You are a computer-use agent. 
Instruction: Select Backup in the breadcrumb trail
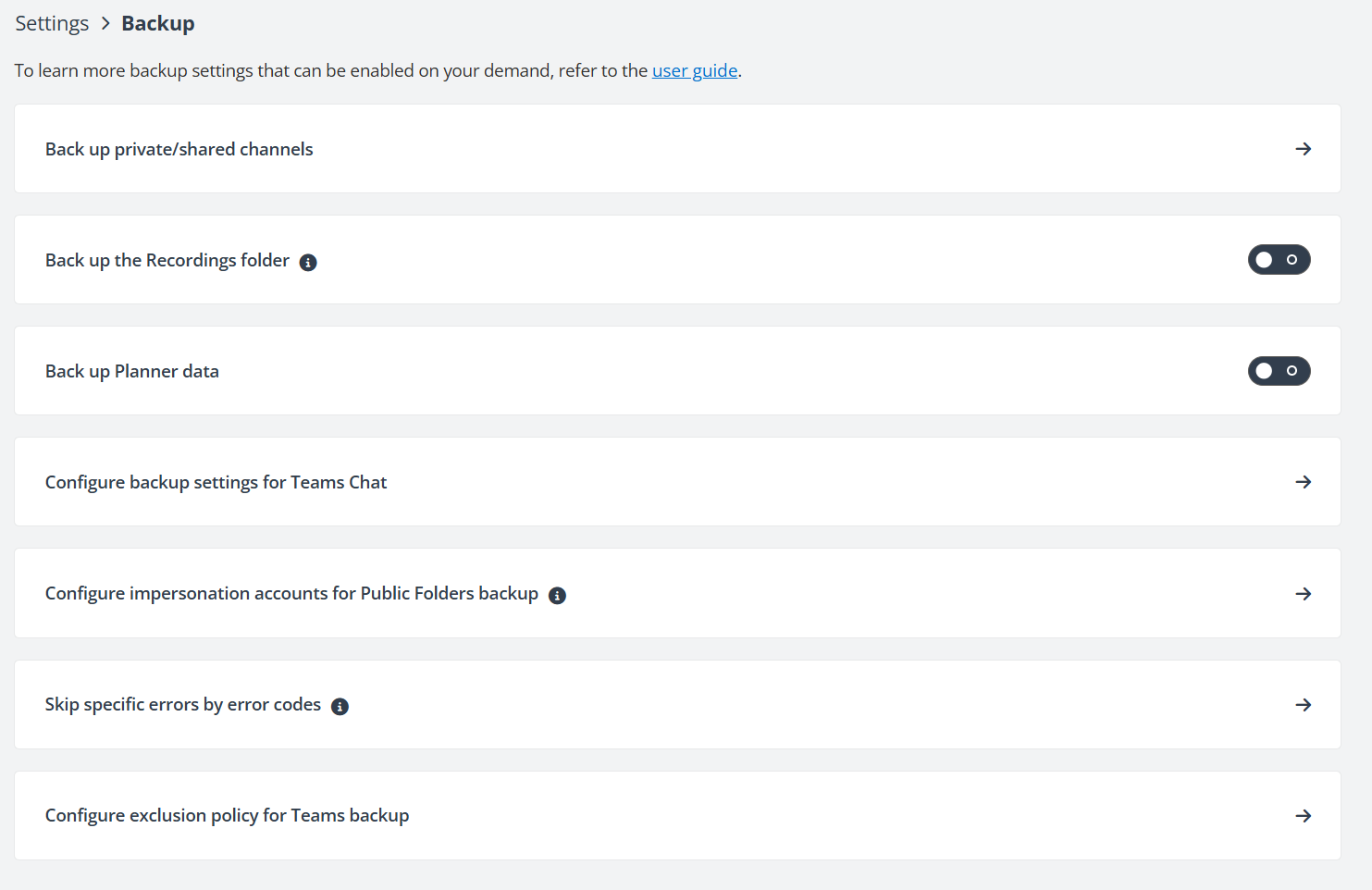[157, 22]
